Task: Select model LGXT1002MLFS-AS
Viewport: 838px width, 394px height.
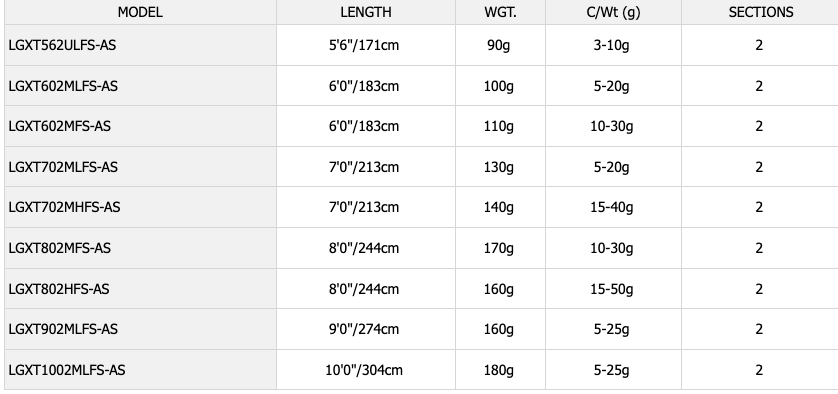Action: pos(67,370)
